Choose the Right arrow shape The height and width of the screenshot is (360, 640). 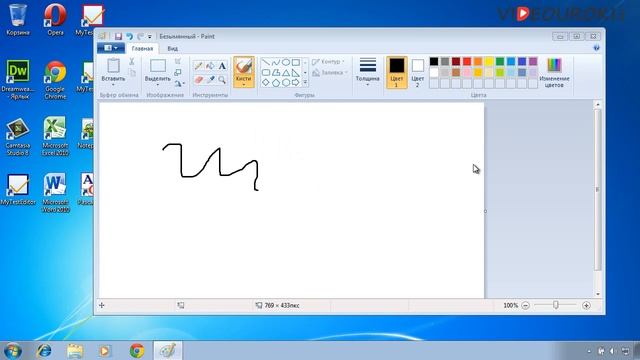296,82
